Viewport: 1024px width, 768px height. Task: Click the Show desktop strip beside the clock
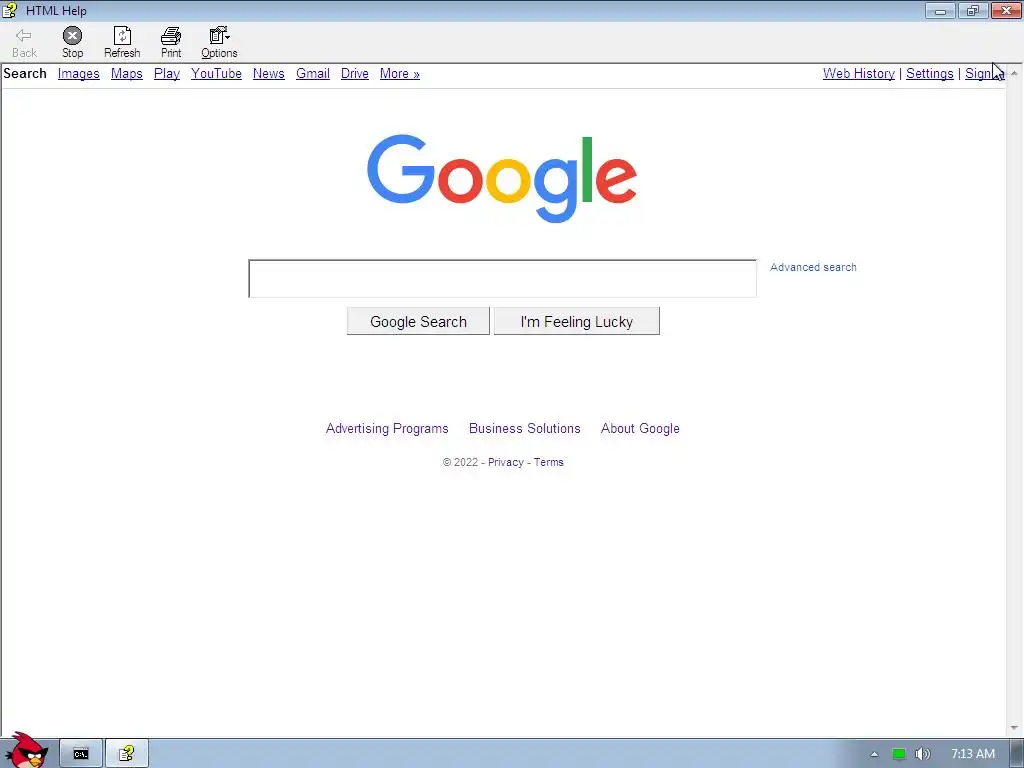1017,754
